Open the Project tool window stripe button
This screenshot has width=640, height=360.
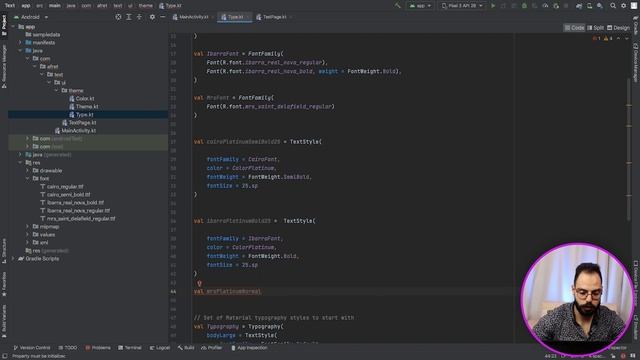click(x=4, y=26)
